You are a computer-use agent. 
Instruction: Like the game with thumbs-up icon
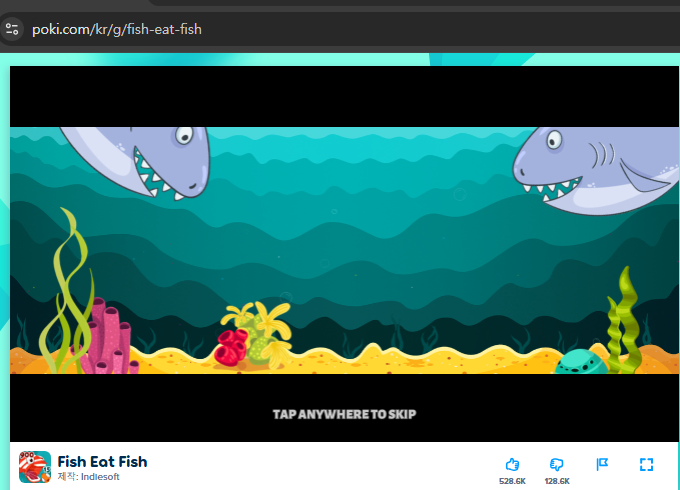pyautogui.click(x=512, y=465)
